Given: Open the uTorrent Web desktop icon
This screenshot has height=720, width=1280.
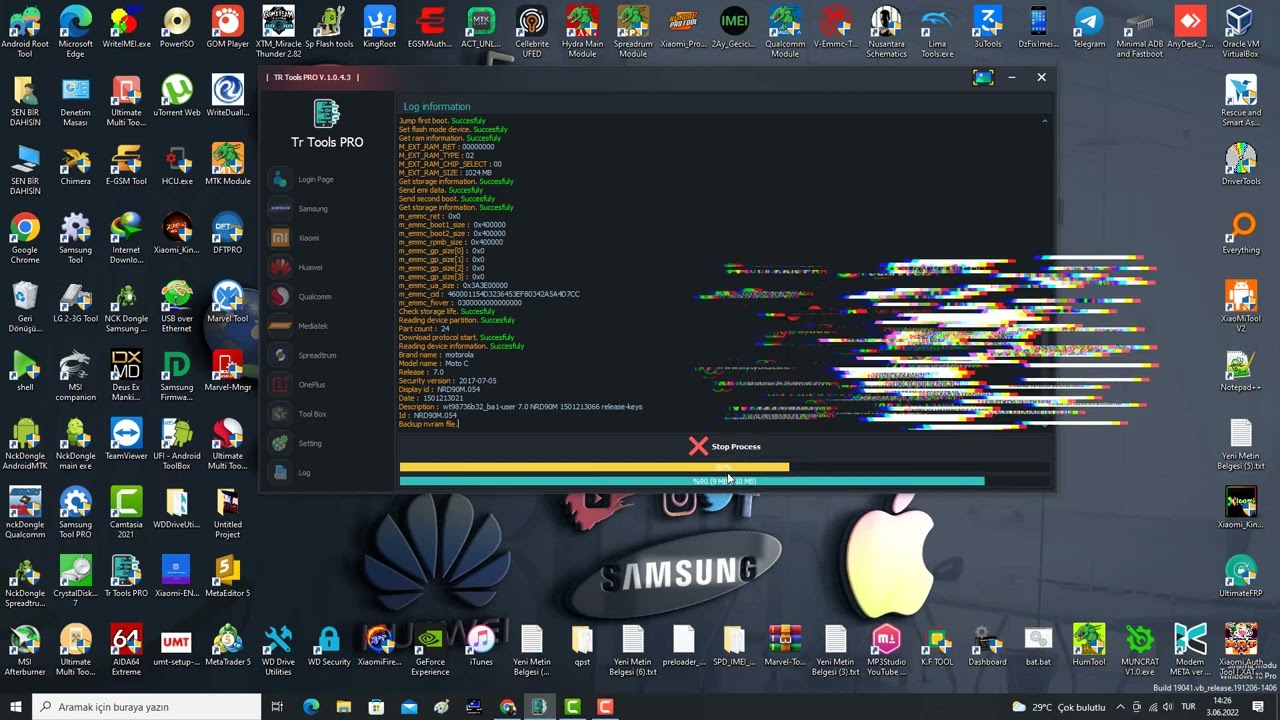Looking at the screenshot, I should click(177, 97).
